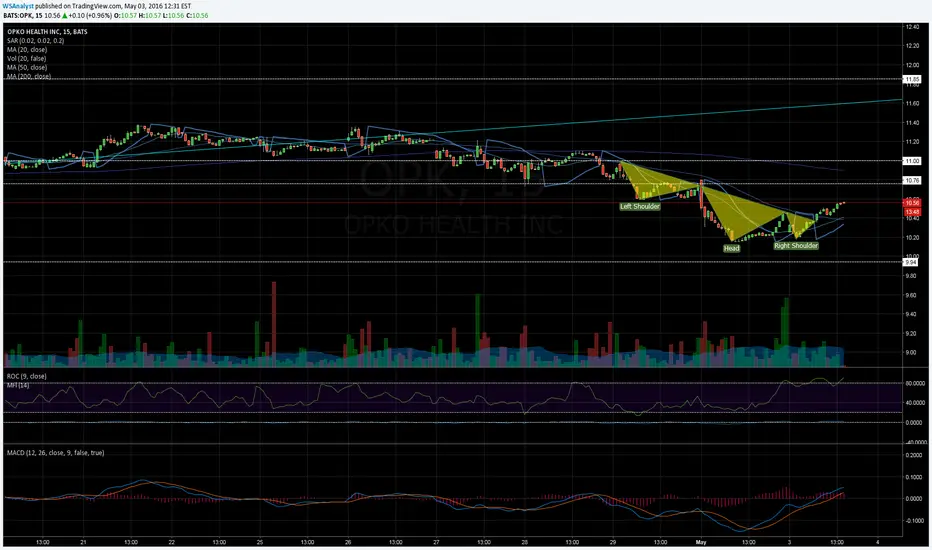Select the Head pattern label
Screen dimensions: 932x550
point(732,249)
